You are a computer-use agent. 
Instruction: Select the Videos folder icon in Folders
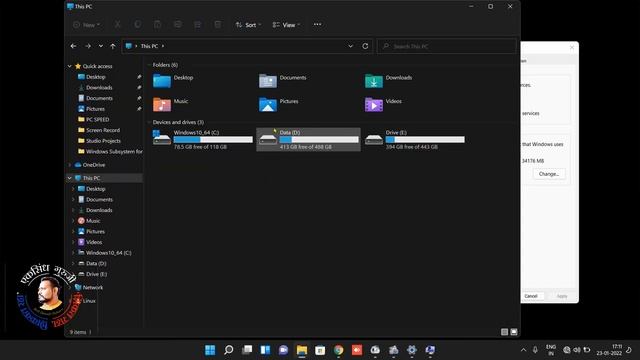point(374,104)
